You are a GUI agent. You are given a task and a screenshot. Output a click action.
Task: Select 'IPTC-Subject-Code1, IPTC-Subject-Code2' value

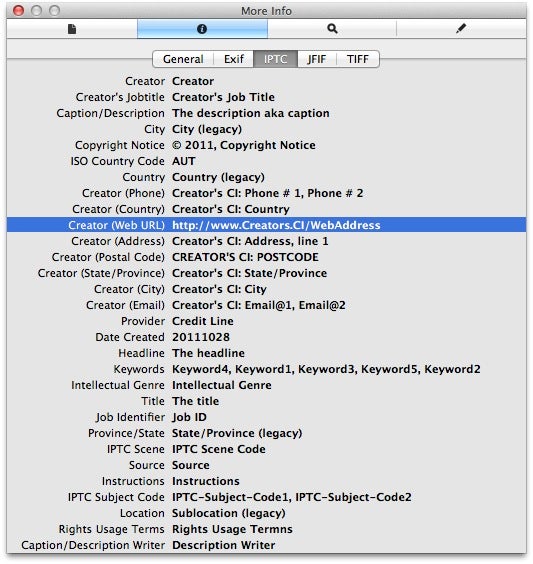click(292, 497)
